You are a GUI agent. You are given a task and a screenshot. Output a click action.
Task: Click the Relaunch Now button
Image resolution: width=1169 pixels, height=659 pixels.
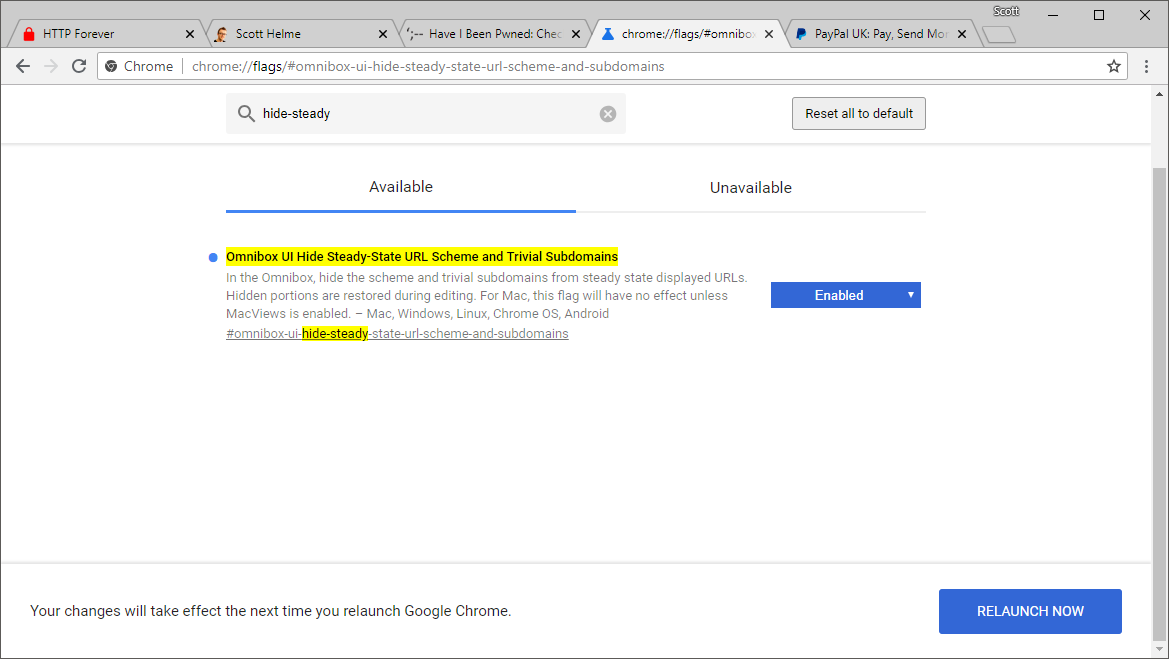click(x=1030, y=611)
